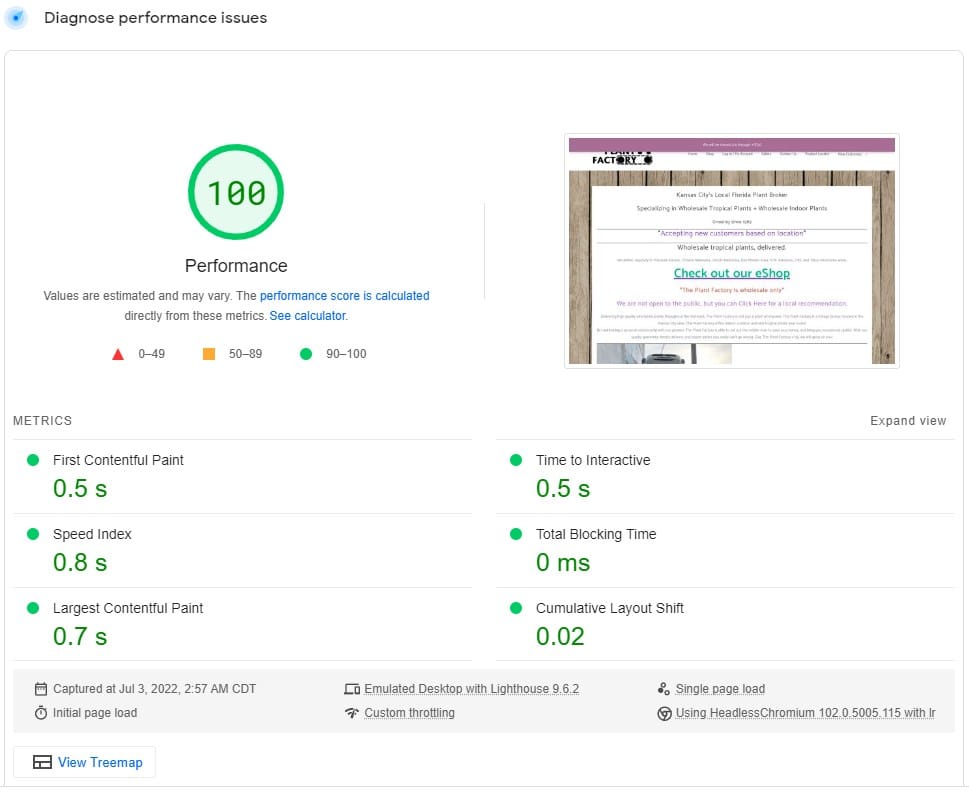Screen dimensions: 969x800
Task: Click the 100 performance score gauge
Action: (x=236, y=192)
